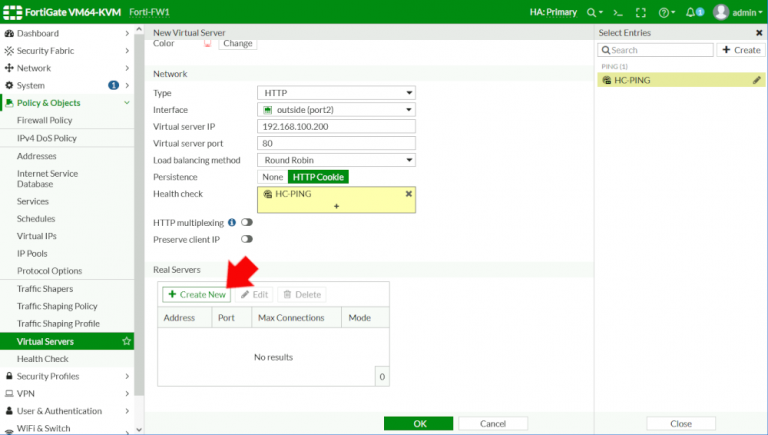Toggle Preserve client IP switch
This screenshot has height=435, width=768.
tap(246, 239)
